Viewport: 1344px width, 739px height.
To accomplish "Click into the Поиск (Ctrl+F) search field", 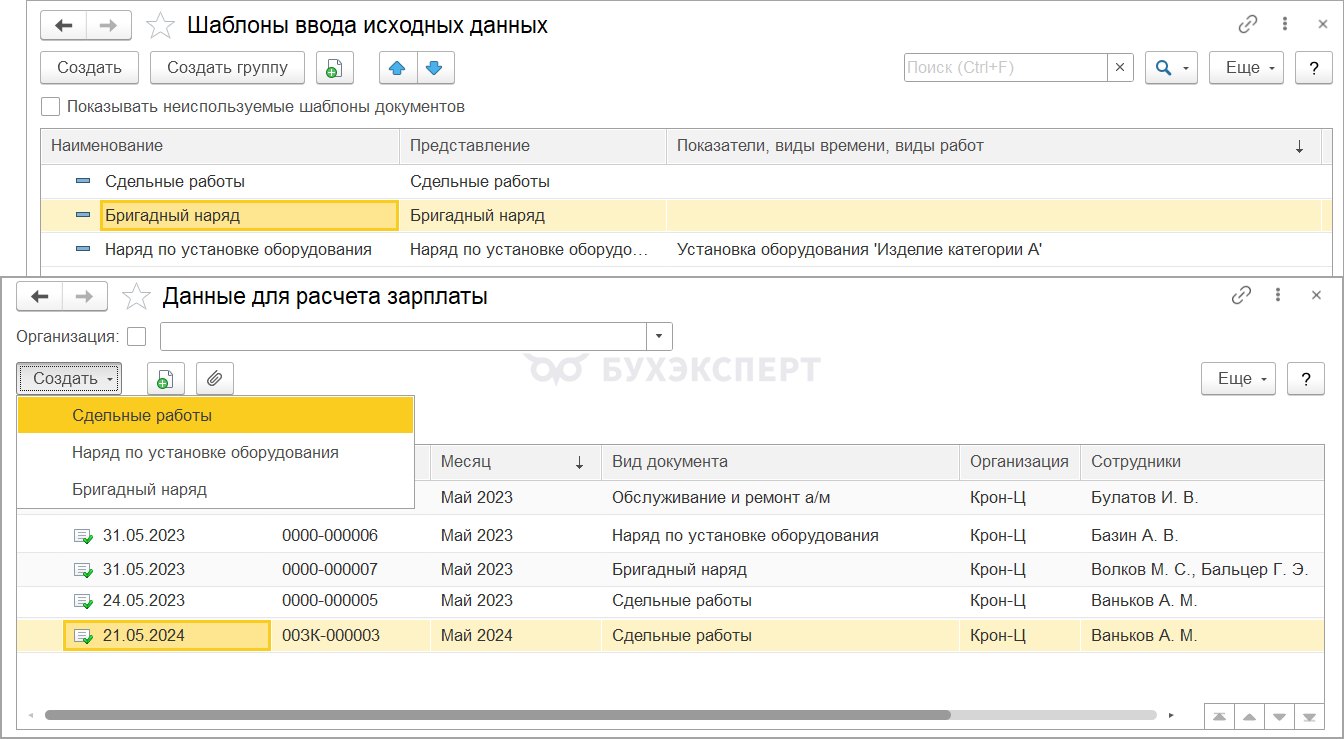I will tap(1004, 68).
